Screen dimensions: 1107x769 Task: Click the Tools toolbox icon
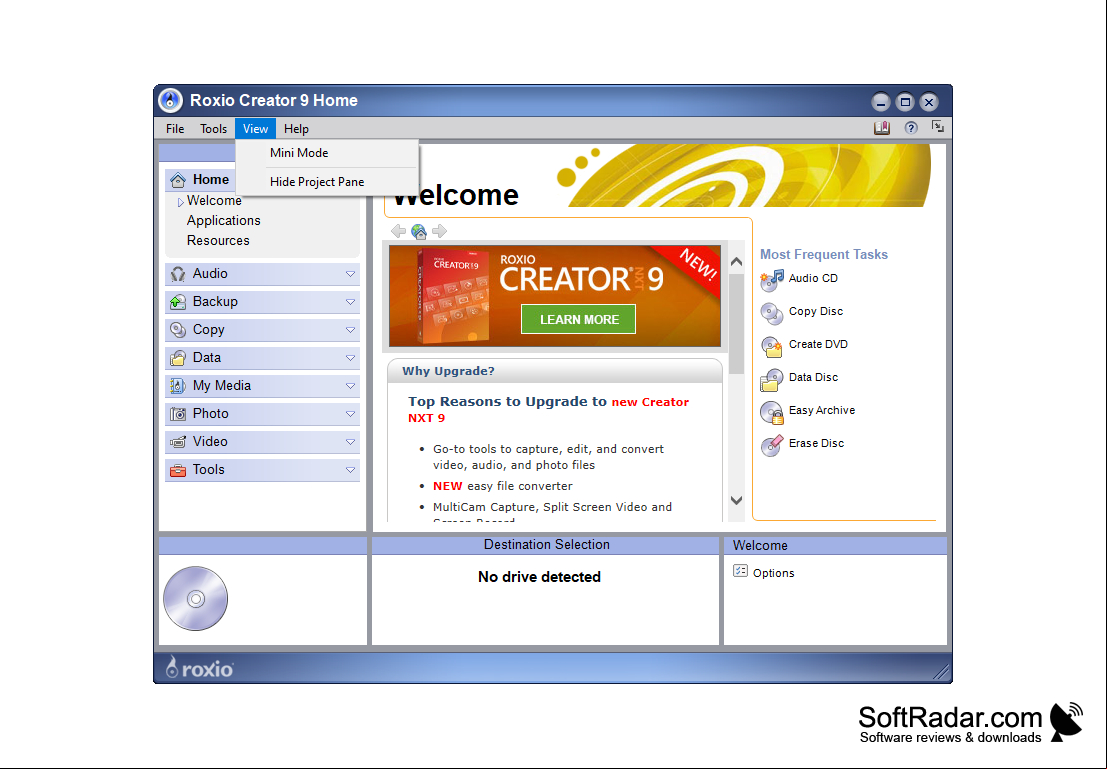pos(178,470)
